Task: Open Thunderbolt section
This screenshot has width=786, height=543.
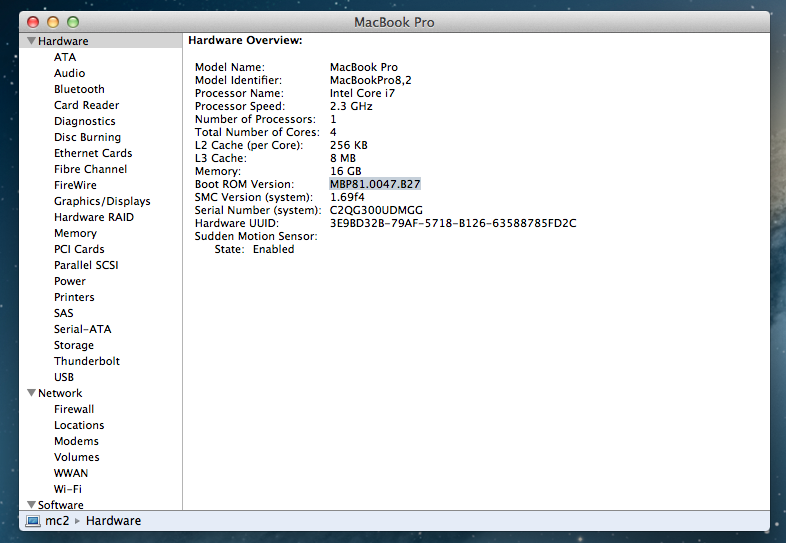Action: point(87,361)
